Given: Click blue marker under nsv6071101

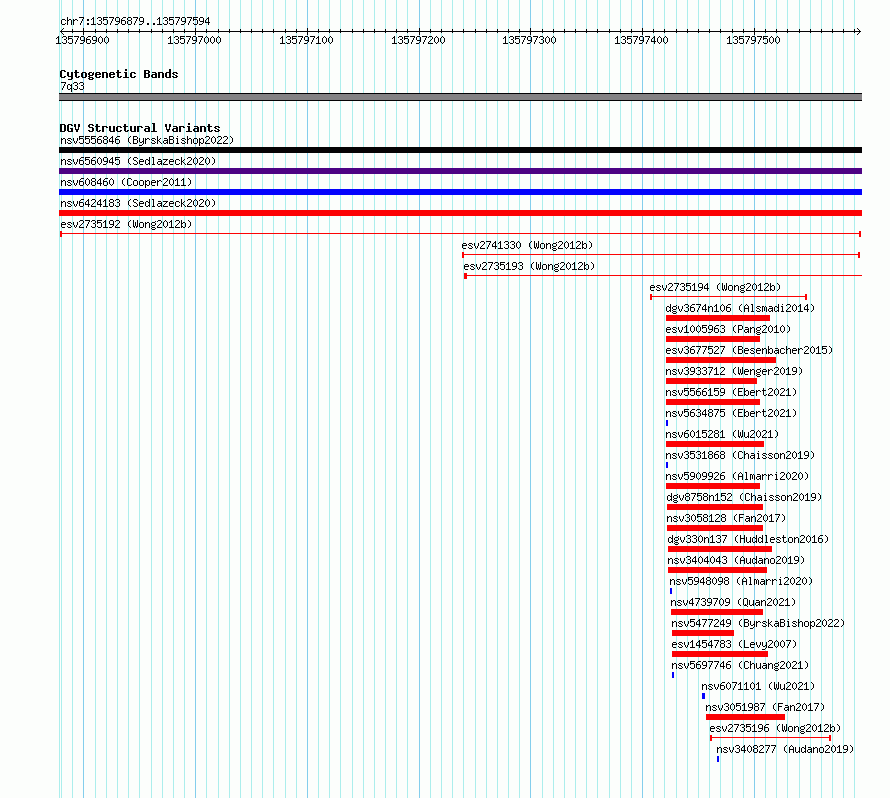Looking at the screenshot, I should (x=704, y=696).
